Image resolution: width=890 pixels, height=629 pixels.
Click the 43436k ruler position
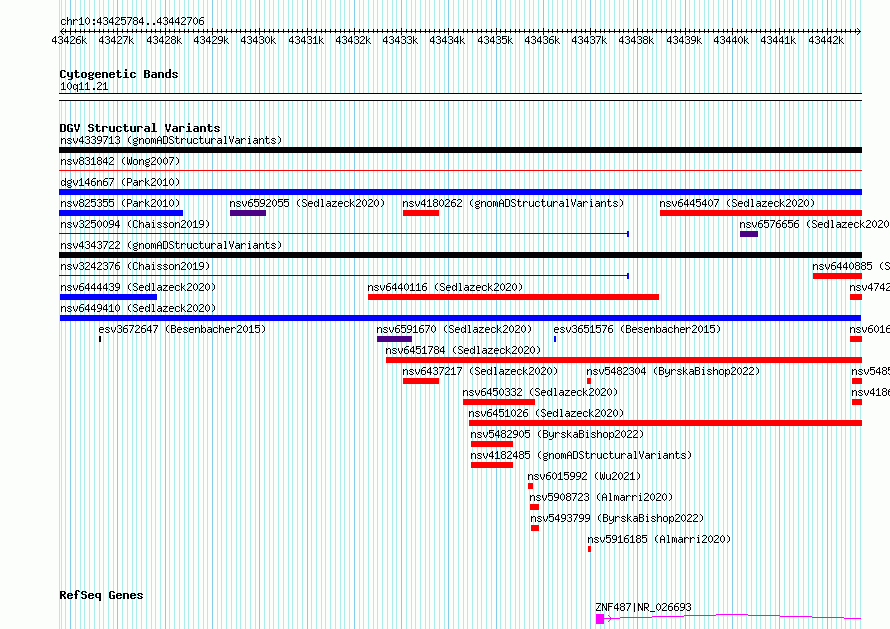click(x=542, y=40)
